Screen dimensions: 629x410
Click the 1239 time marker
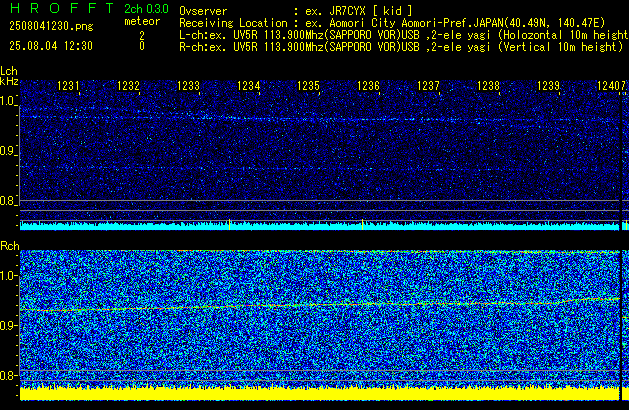coord(548,86)
